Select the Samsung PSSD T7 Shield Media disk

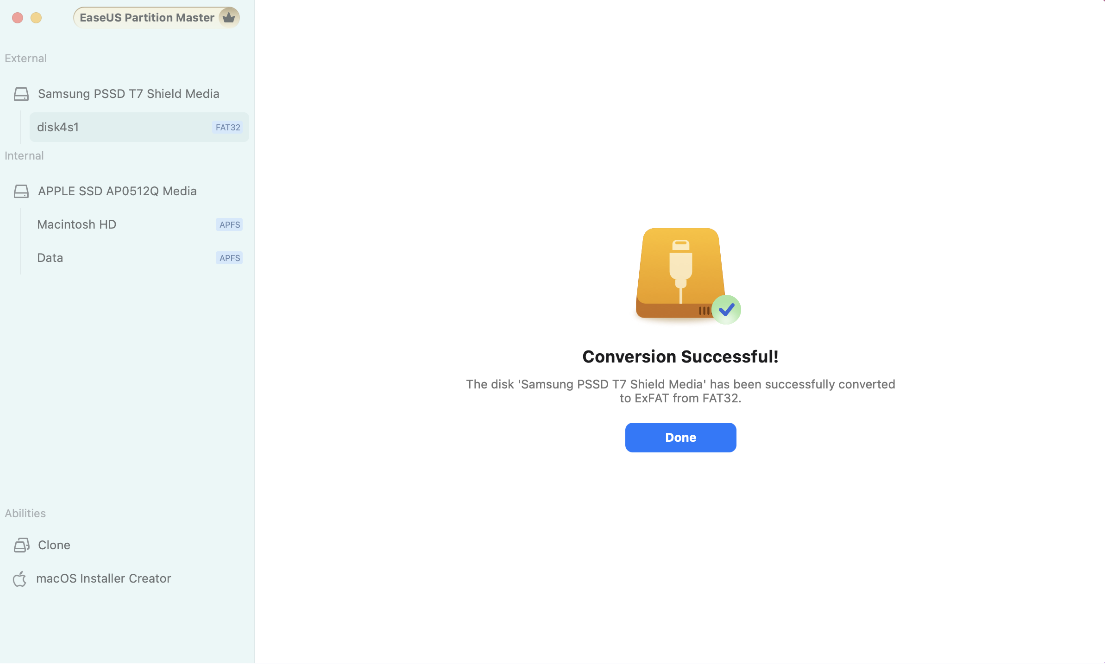128,94
